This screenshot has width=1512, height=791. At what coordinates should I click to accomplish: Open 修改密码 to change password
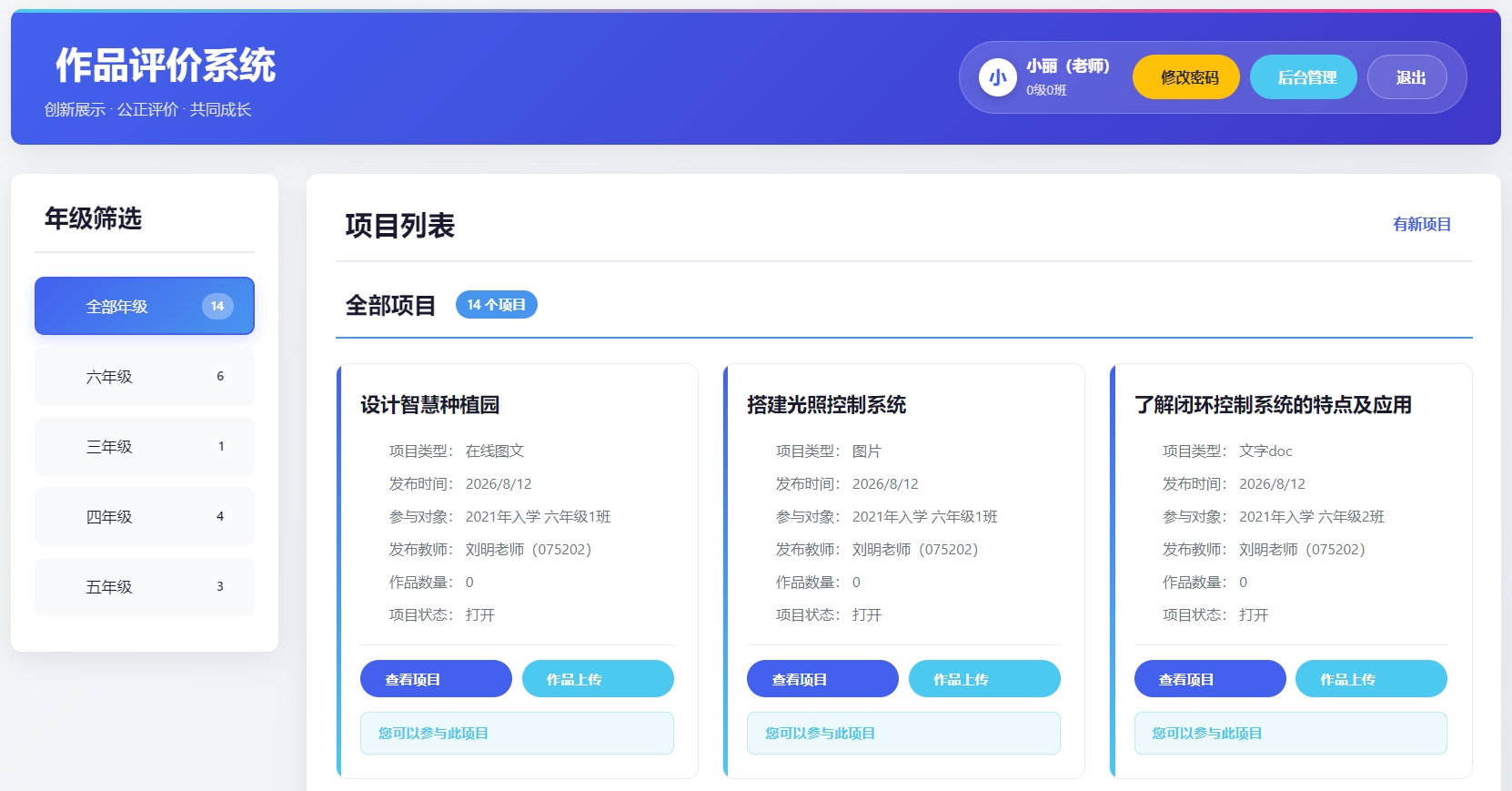(x=1186, y=77)
